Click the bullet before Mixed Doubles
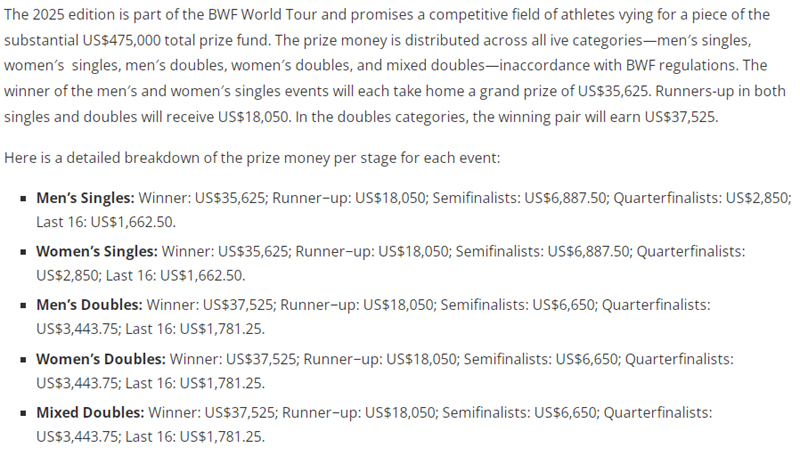Image resolution: width=800 pixels, height=456 pixels. point(23,413)
